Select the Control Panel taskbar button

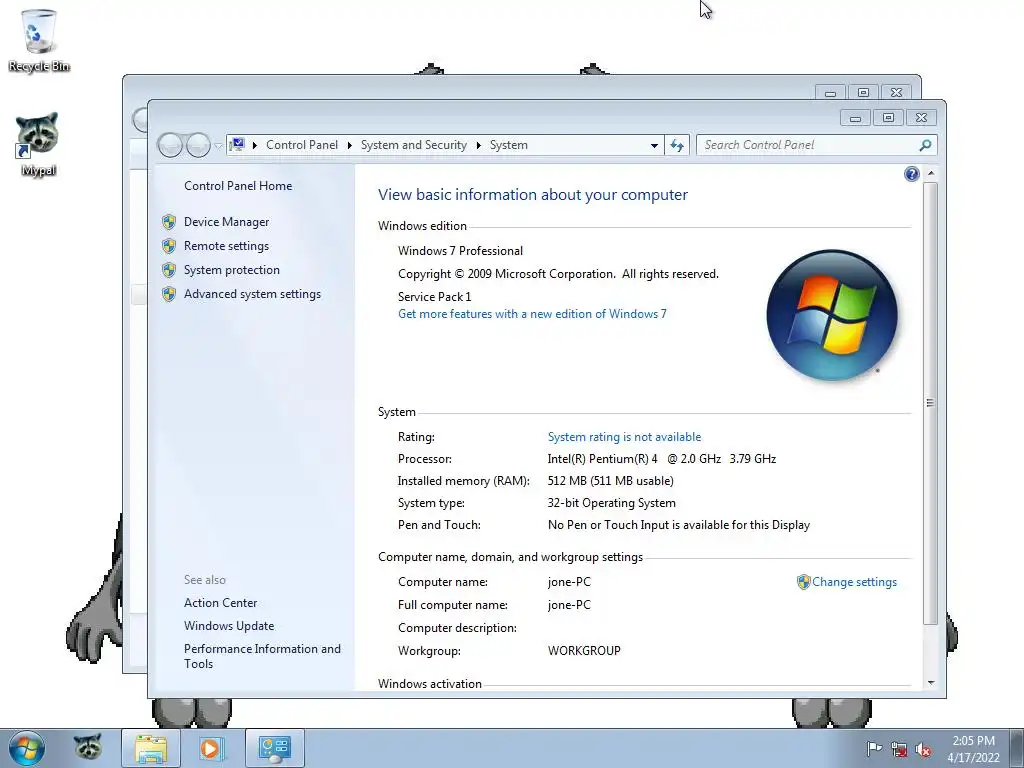[x=275, y=748]
